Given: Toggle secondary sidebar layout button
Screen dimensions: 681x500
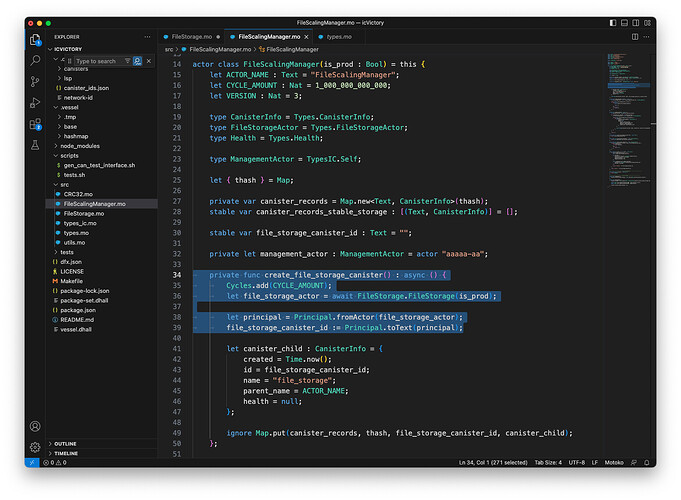Looking at the screenshot, I should [x=635, y=23].
